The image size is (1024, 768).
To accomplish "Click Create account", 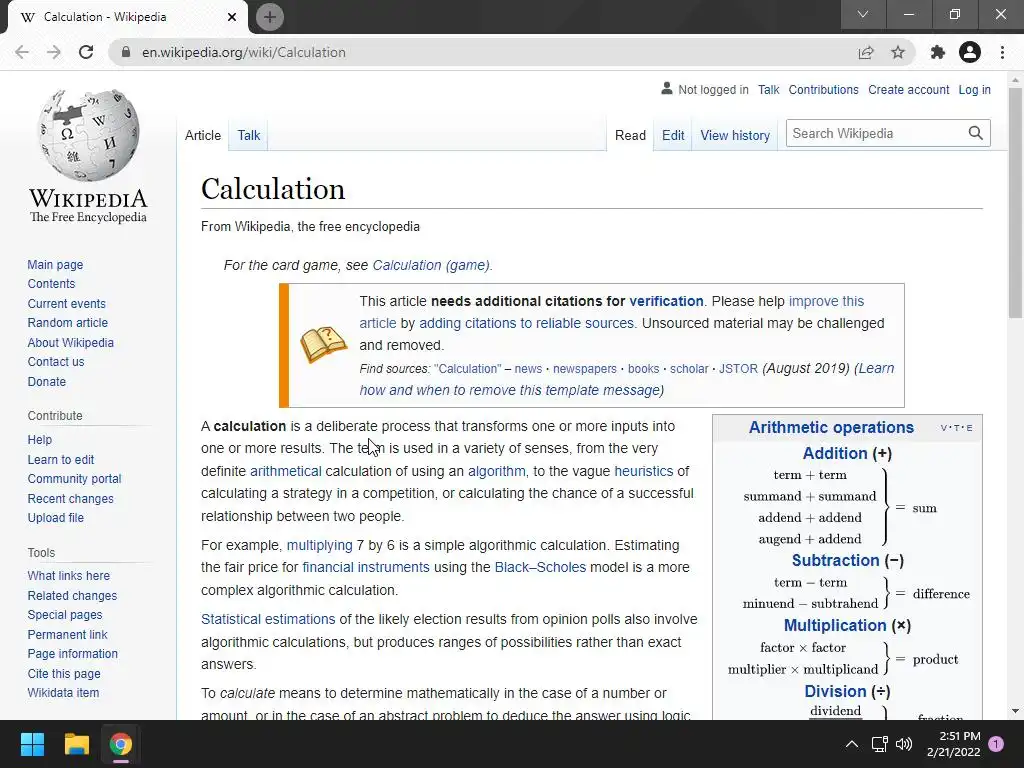I will pos(908,90).
